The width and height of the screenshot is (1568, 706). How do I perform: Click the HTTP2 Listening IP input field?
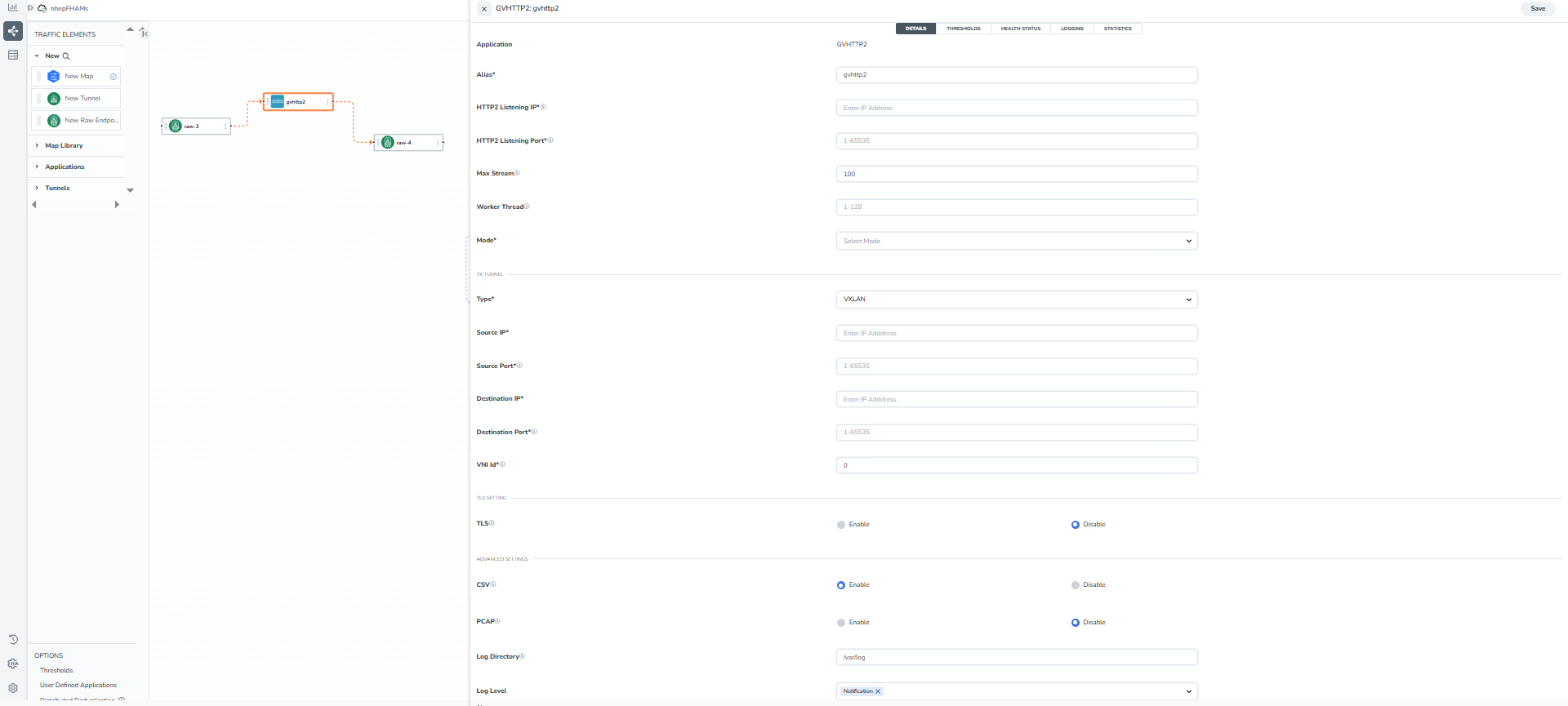click(1016, 108)
